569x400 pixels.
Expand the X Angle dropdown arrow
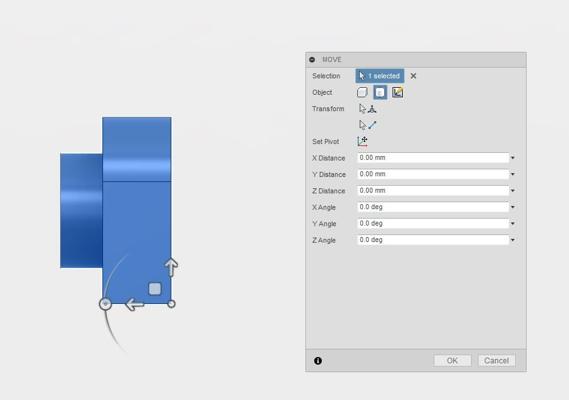point(513,207)
